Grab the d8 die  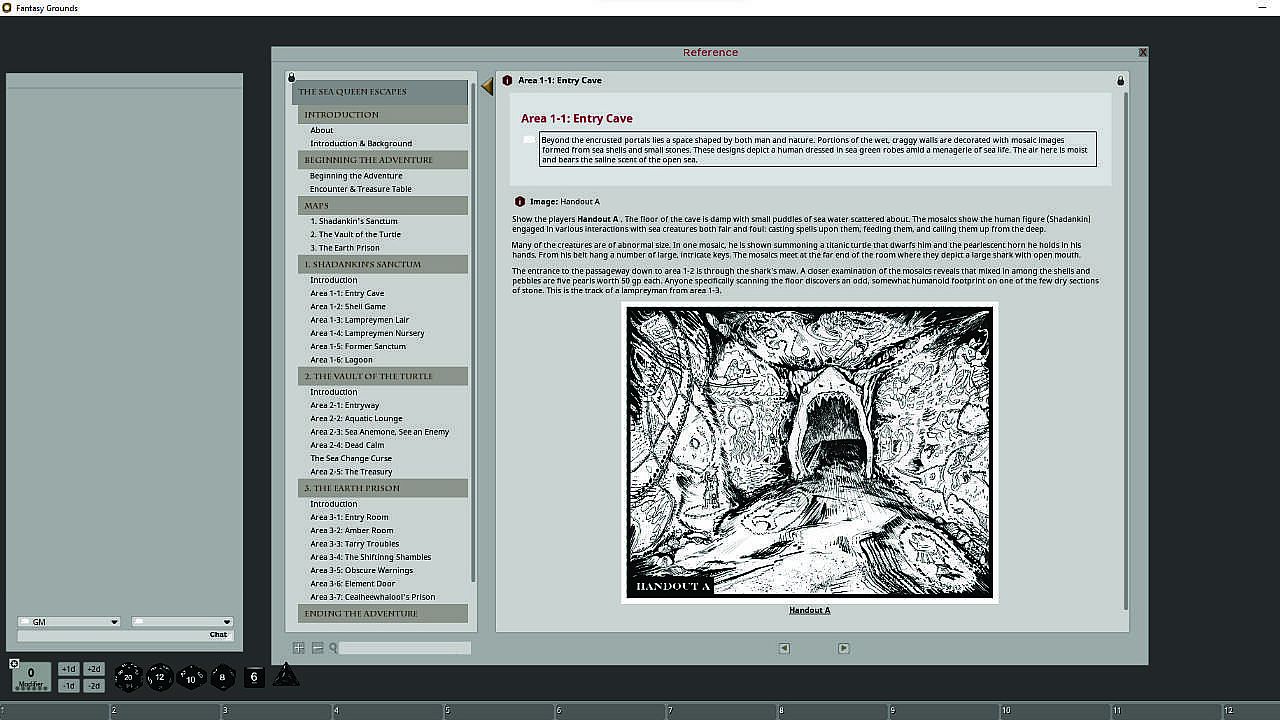coord(222,677)
